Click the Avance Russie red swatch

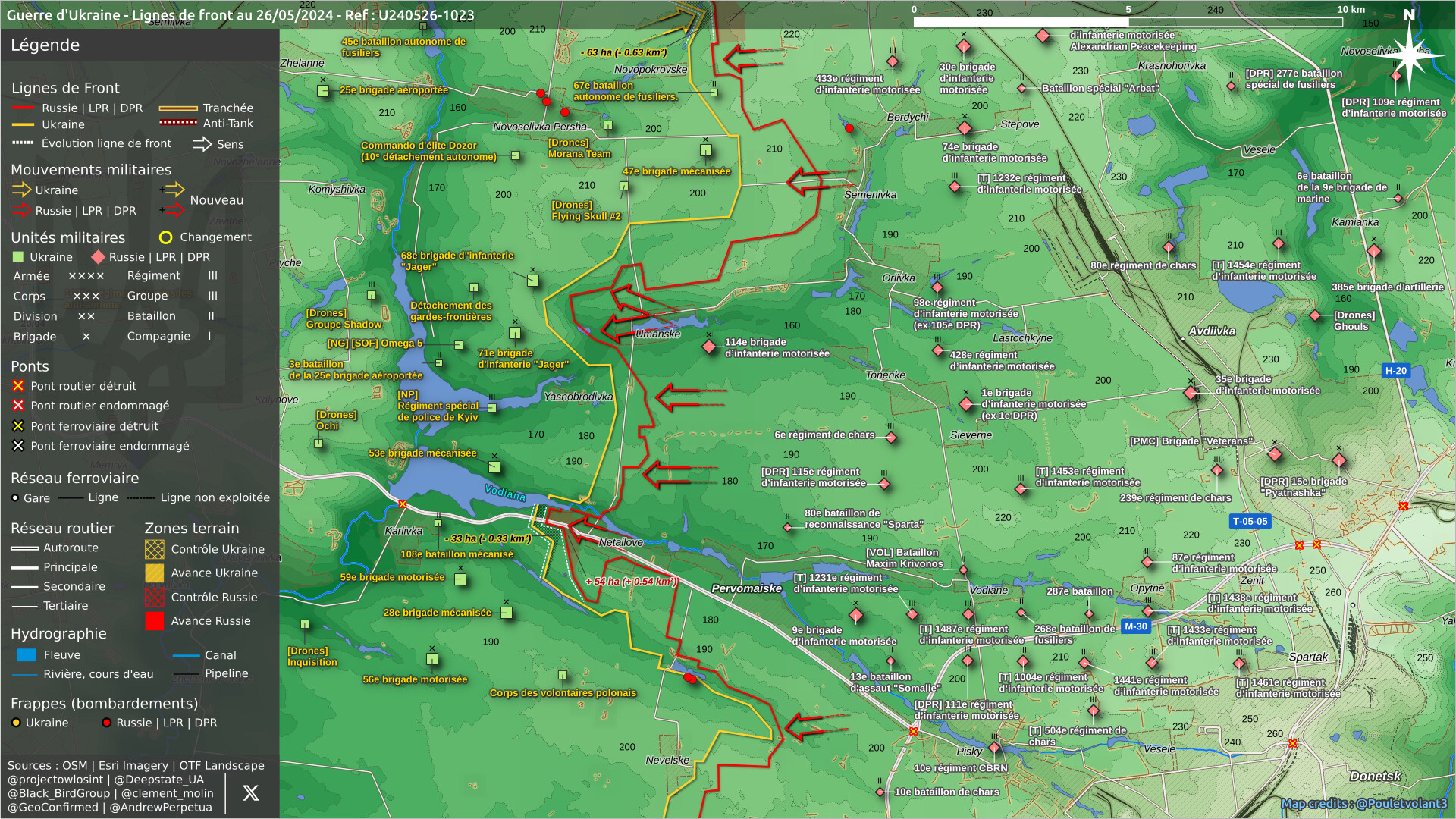coord(155,621)
